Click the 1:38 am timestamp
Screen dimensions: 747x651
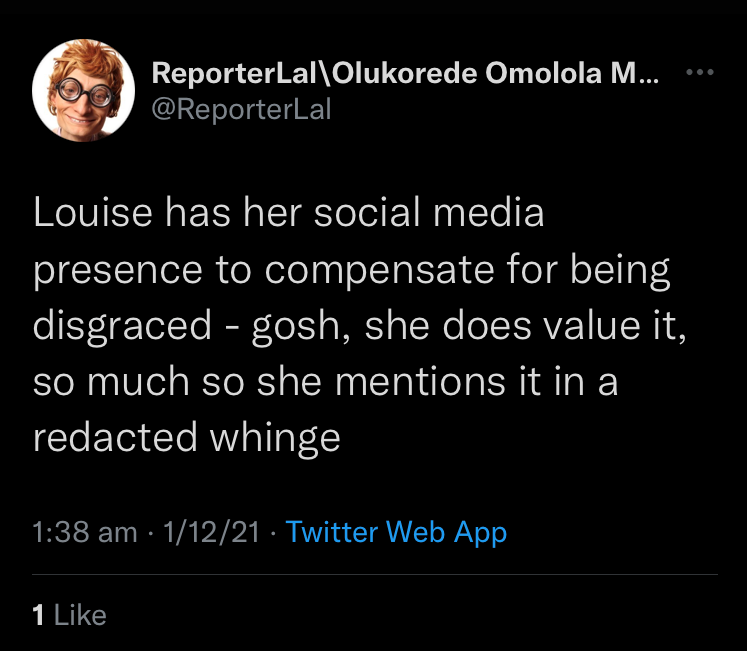click(x=84, y=532)
